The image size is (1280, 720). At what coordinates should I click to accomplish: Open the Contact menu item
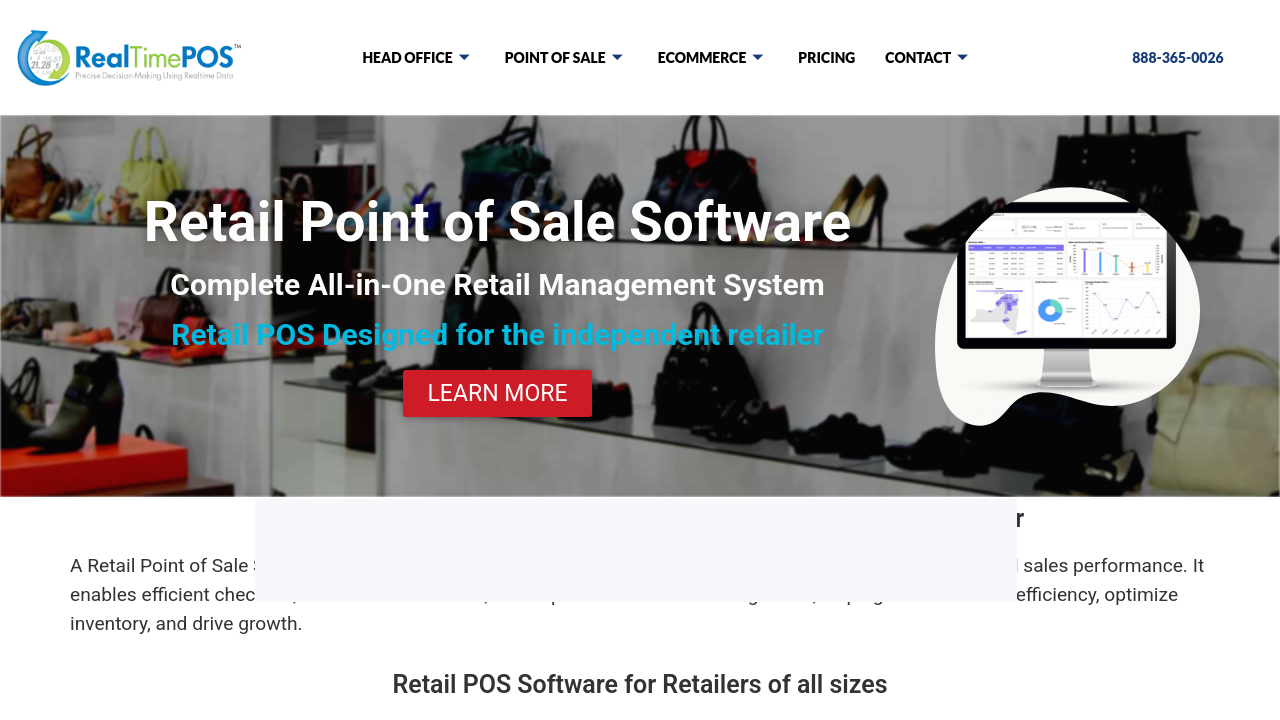(x=918, y=58)
